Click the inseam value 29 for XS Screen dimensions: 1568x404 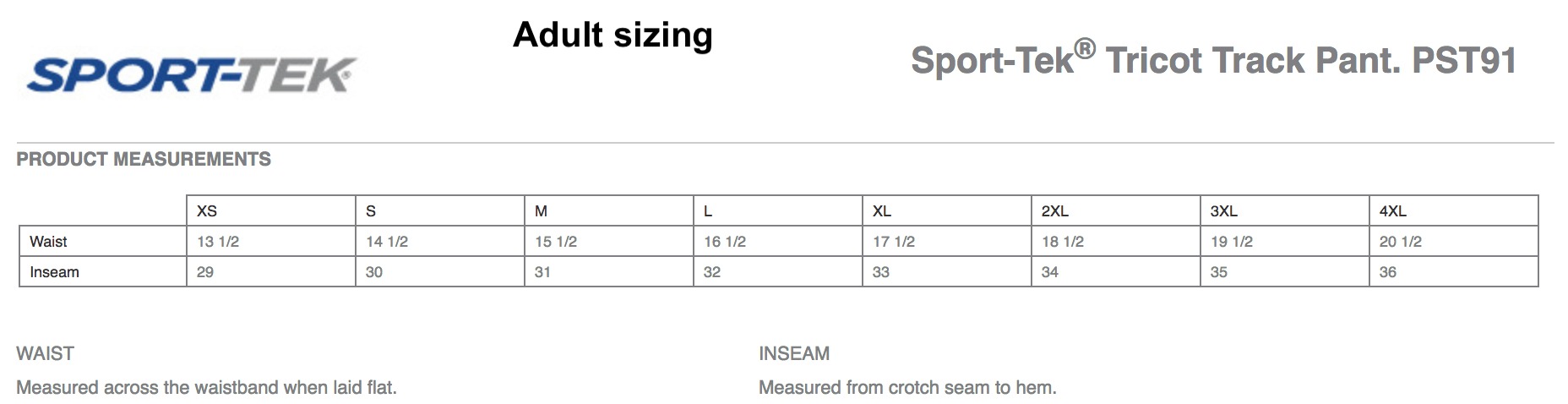tap(271, 271)
